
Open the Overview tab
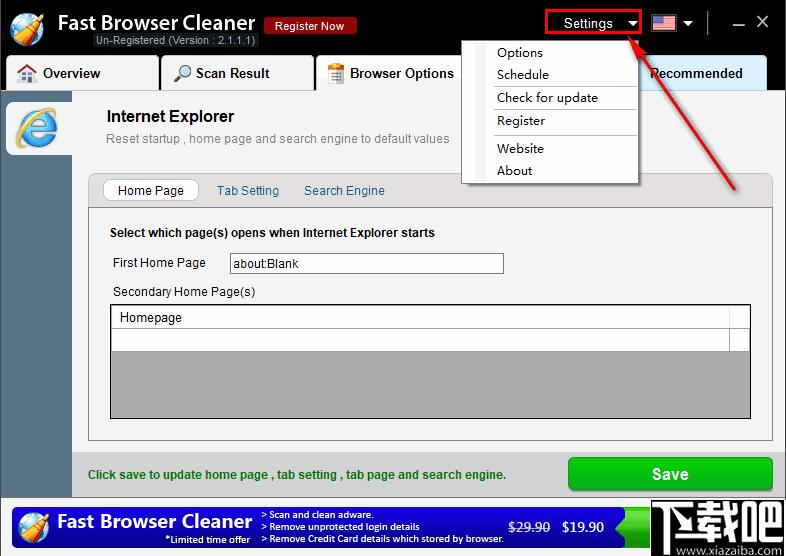[82, 73]
